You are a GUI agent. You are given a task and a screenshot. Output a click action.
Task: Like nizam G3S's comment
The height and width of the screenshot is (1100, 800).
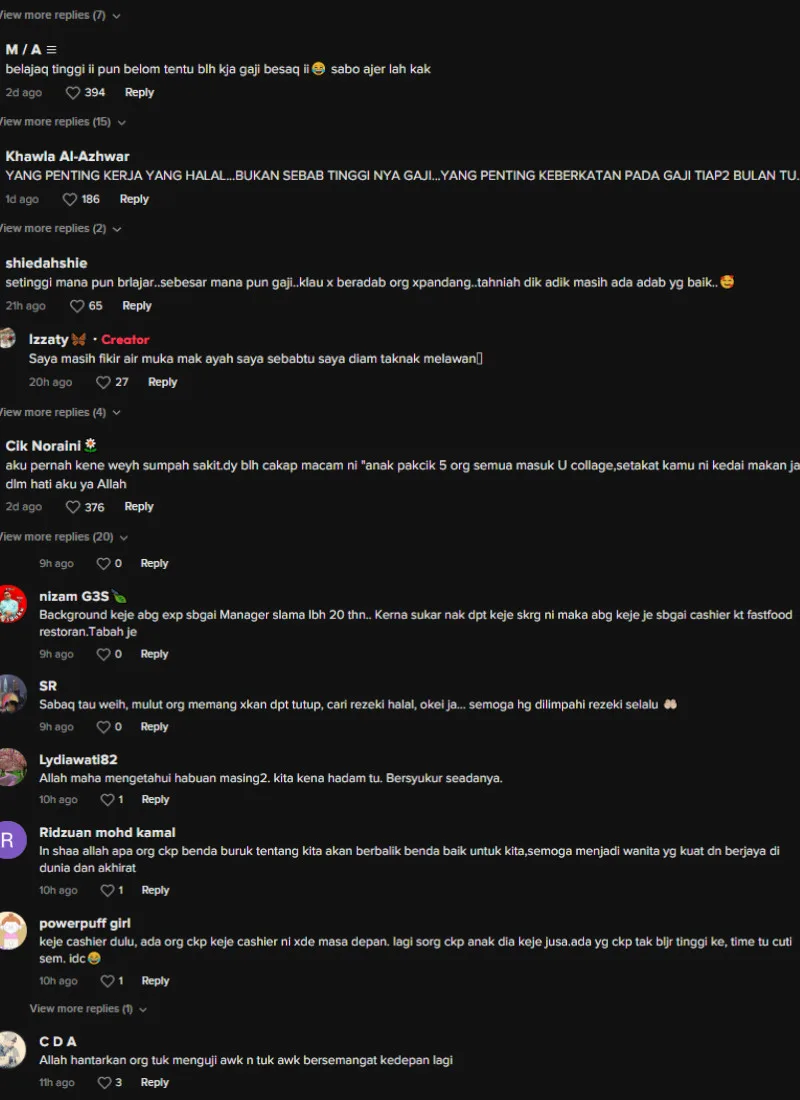(104, 654)
